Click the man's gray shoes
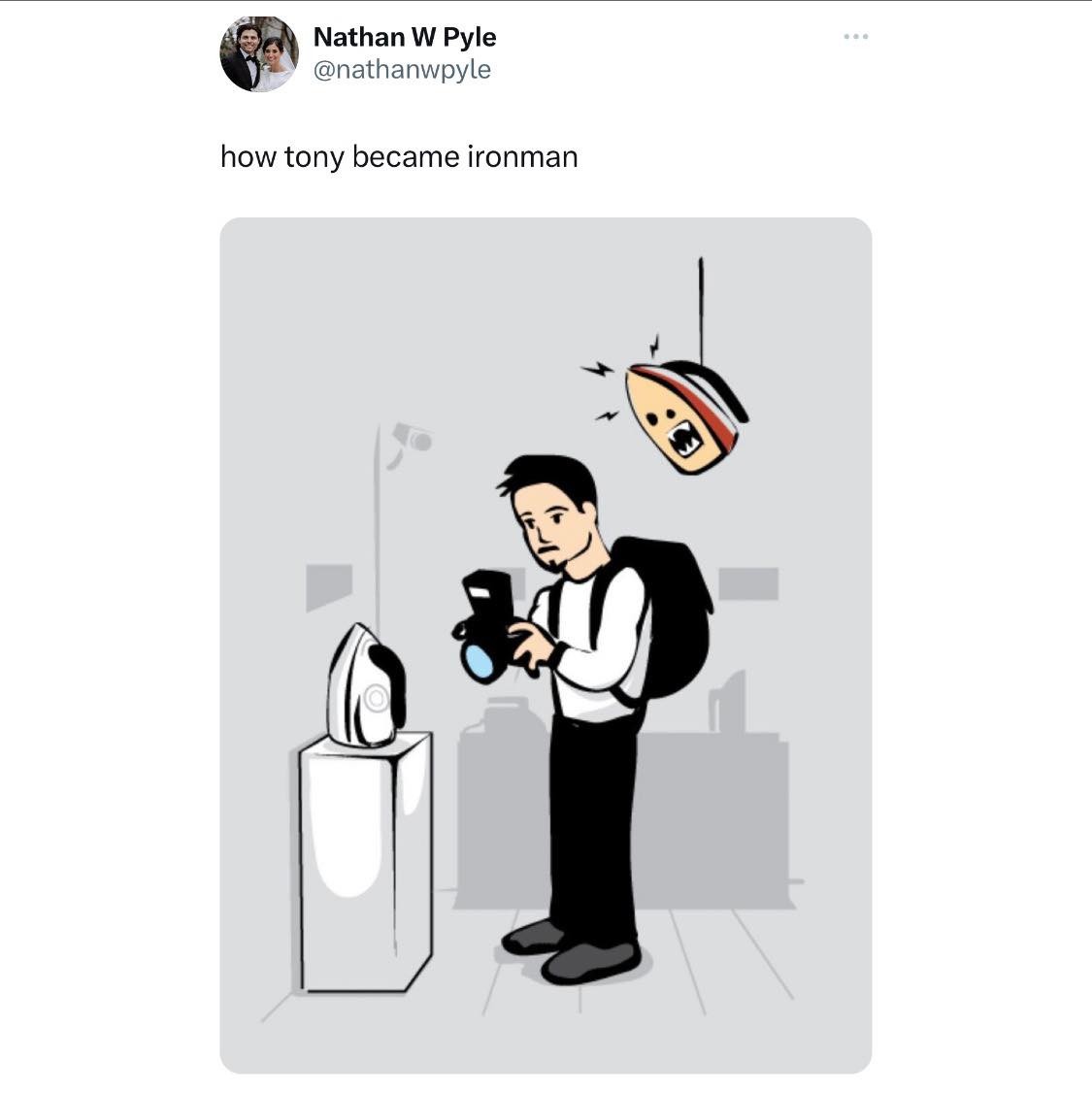This screenshot has width=1092, height=1093. 572,951
